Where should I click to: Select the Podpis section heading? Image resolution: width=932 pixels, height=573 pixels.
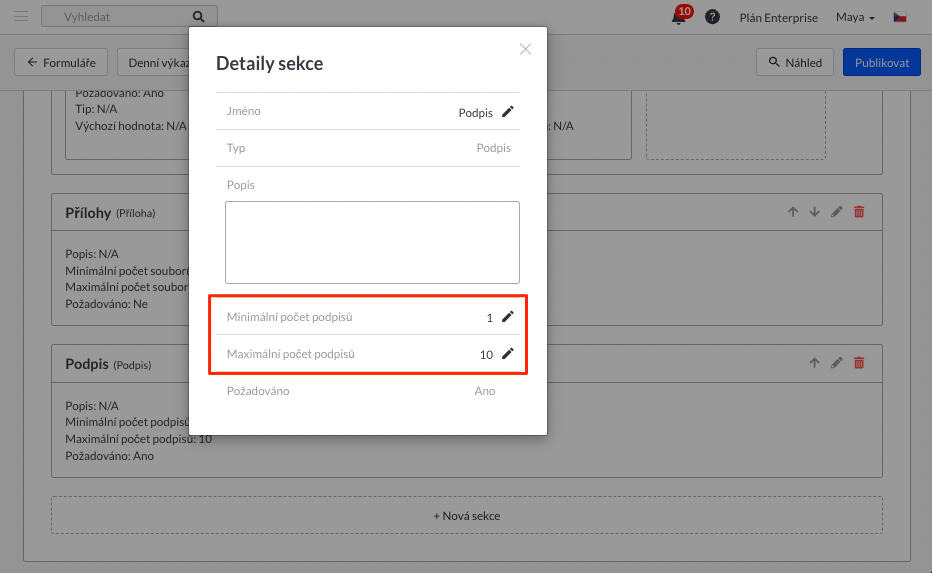click(87, 364)
